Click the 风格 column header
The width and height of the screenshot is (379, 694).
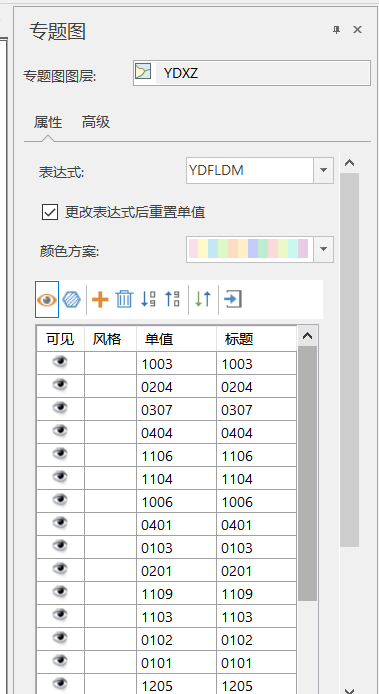point(110,339)
